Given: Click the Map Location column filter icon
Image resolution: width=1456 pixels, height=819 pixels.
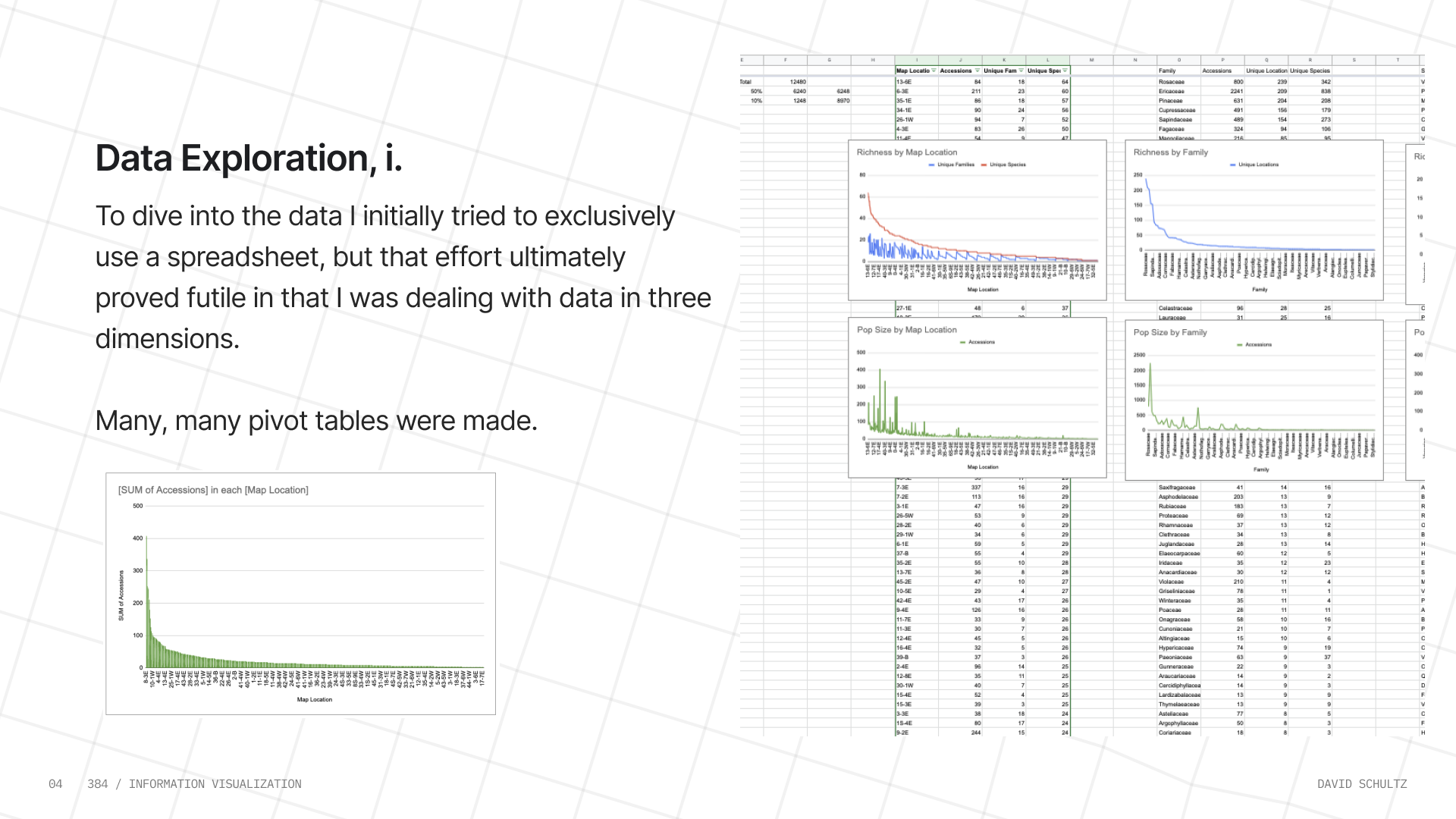Looking at the screenshot, I should [x=934, y=71].
